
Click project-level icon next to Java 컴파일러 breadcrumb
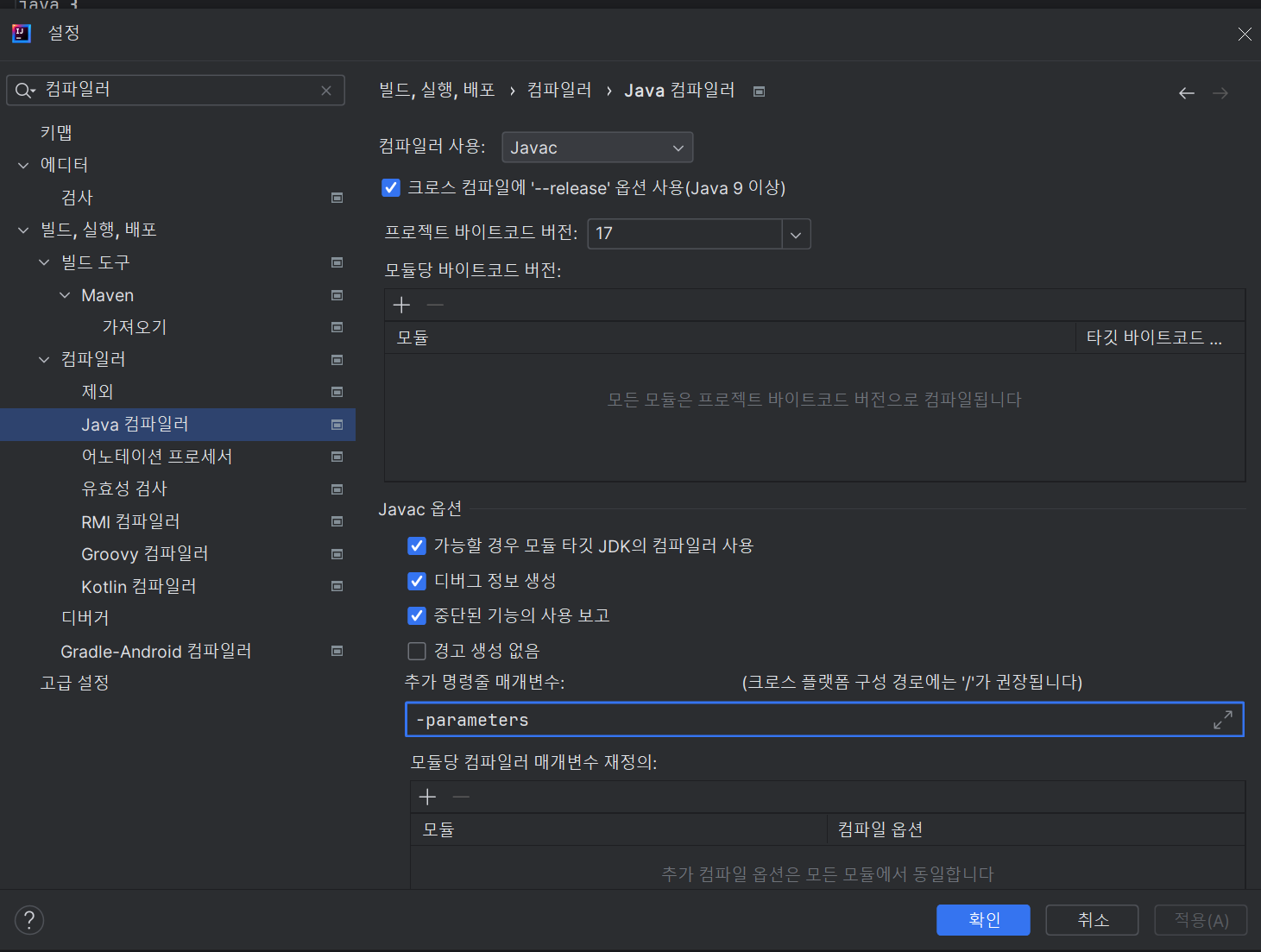tap(760, 91)
